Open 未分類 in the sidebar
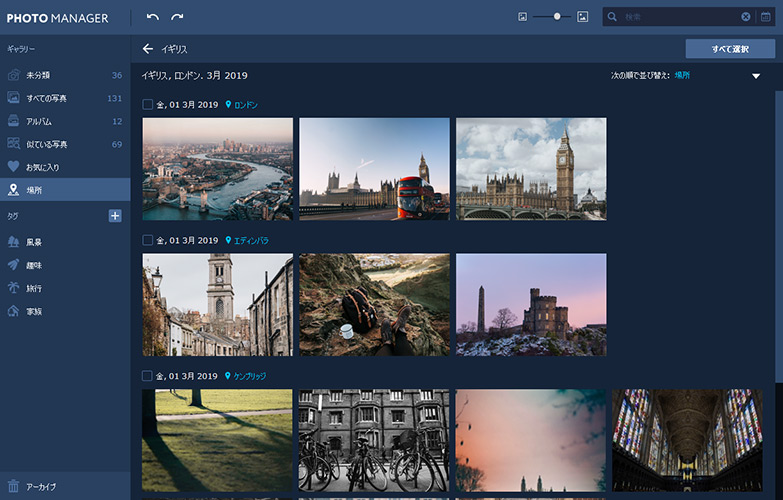The image size is (783, 500). point(65,75)
